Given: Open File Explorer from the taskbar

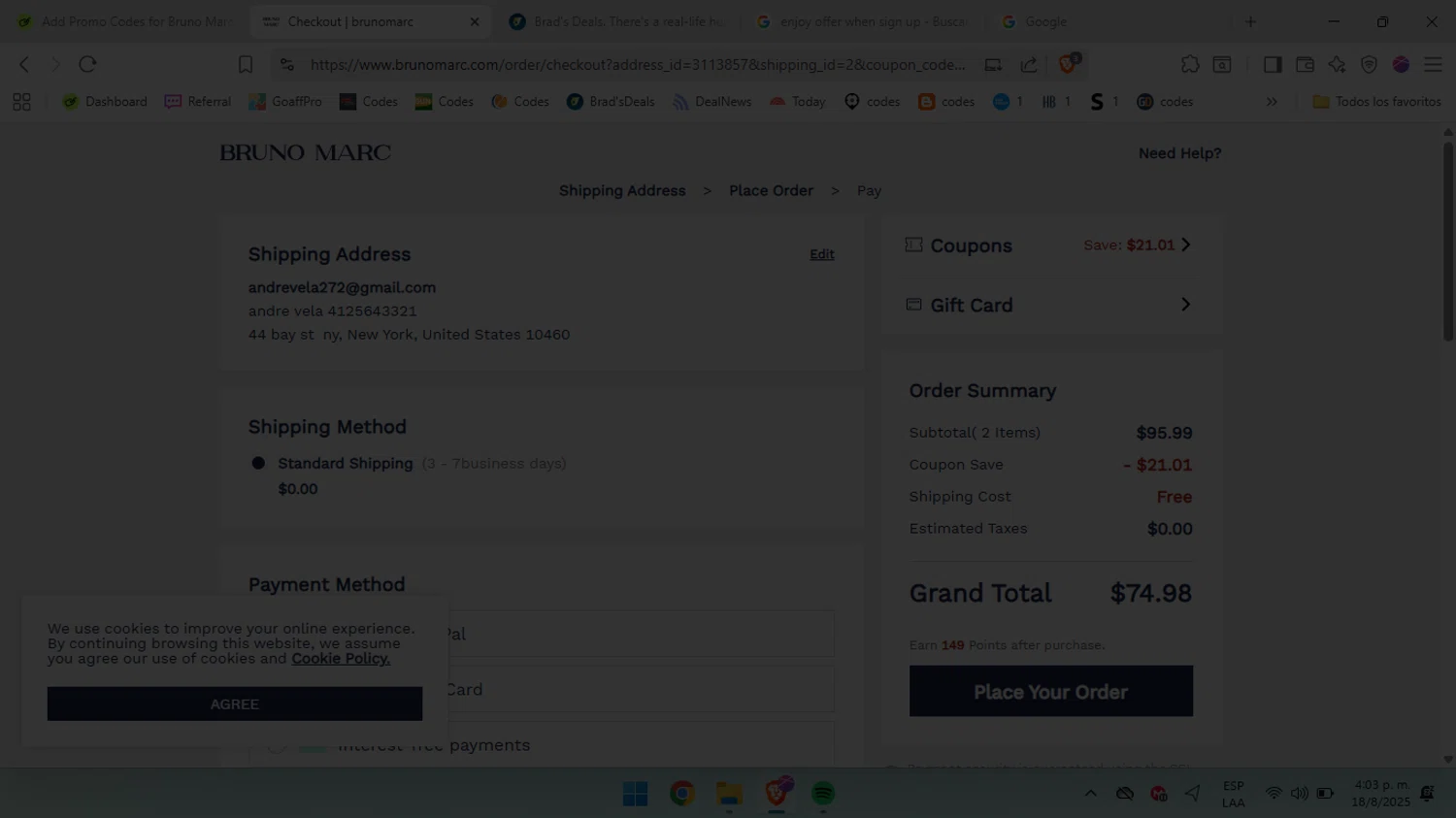Looking at the screenshot, I should click(x=729, y=794).
